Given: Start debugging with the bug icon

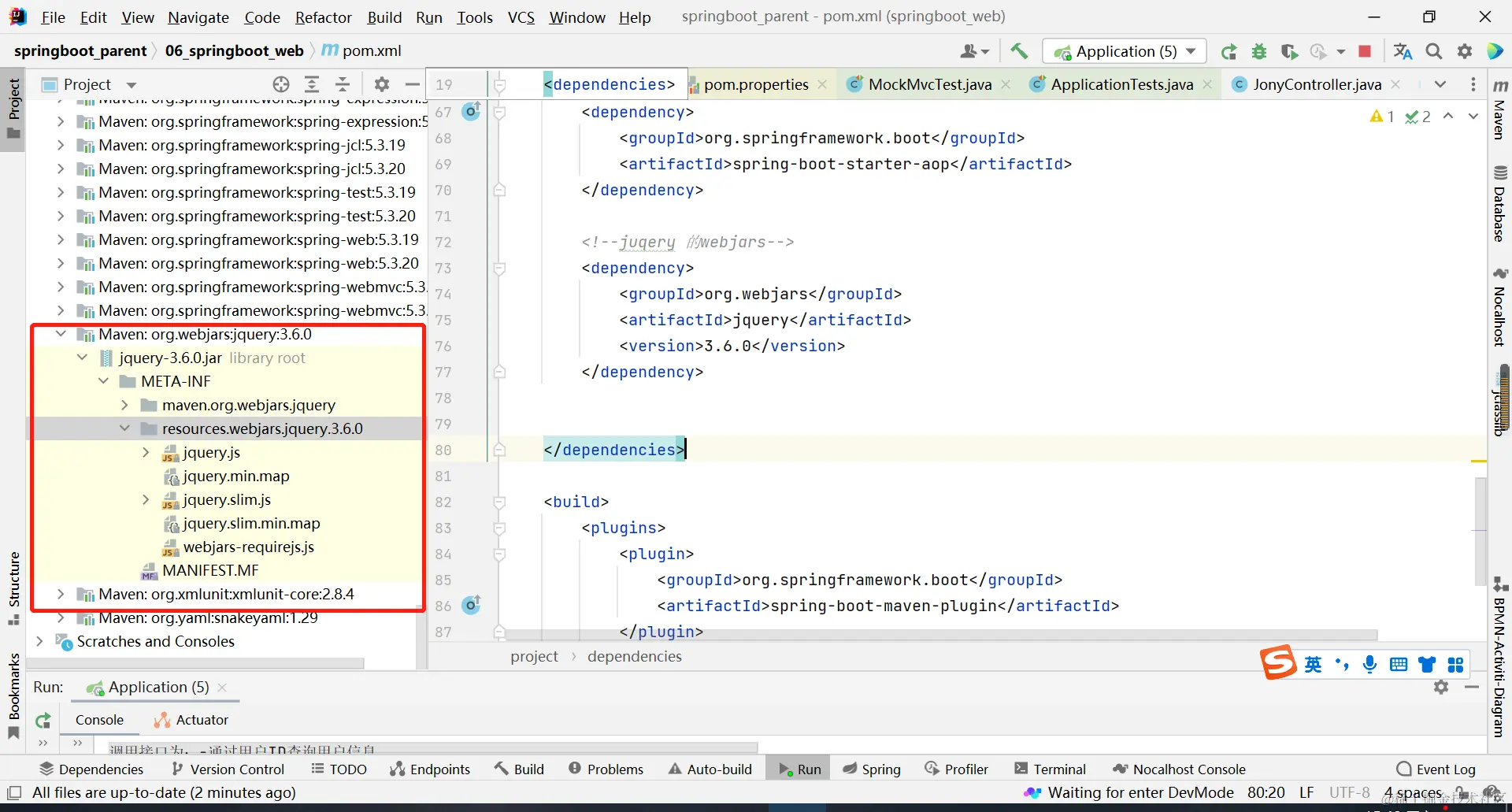Looking at the screenshot, I should (x=1259, y=52).
